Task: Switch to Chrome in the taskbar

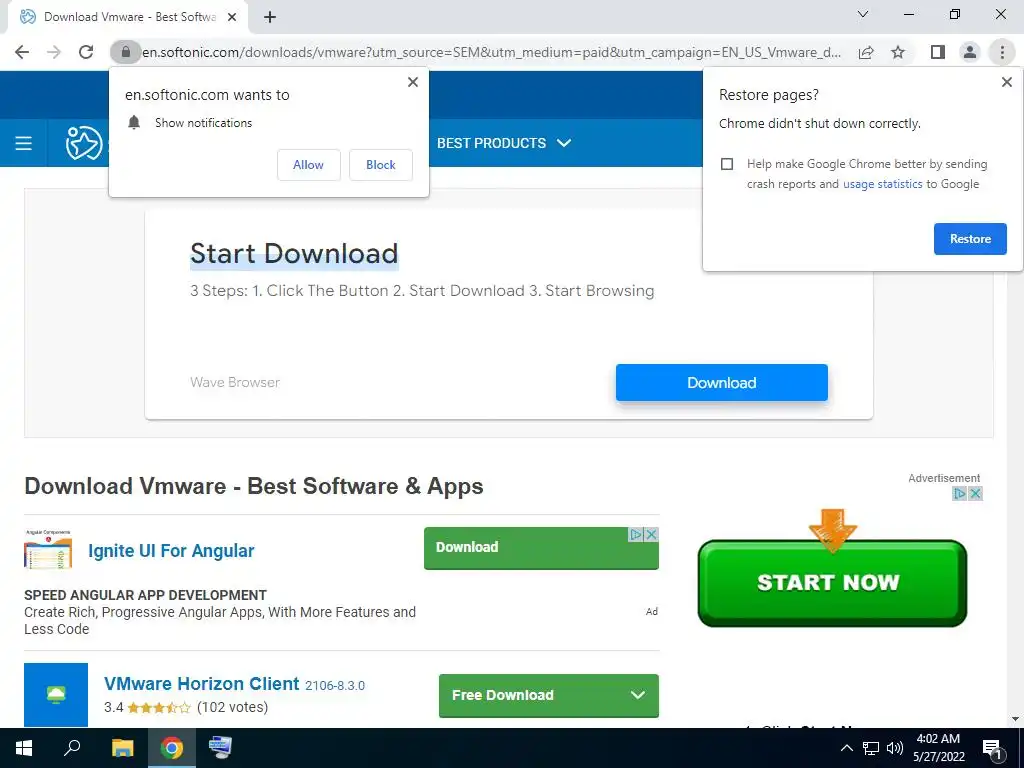Action: coord(172,748)
